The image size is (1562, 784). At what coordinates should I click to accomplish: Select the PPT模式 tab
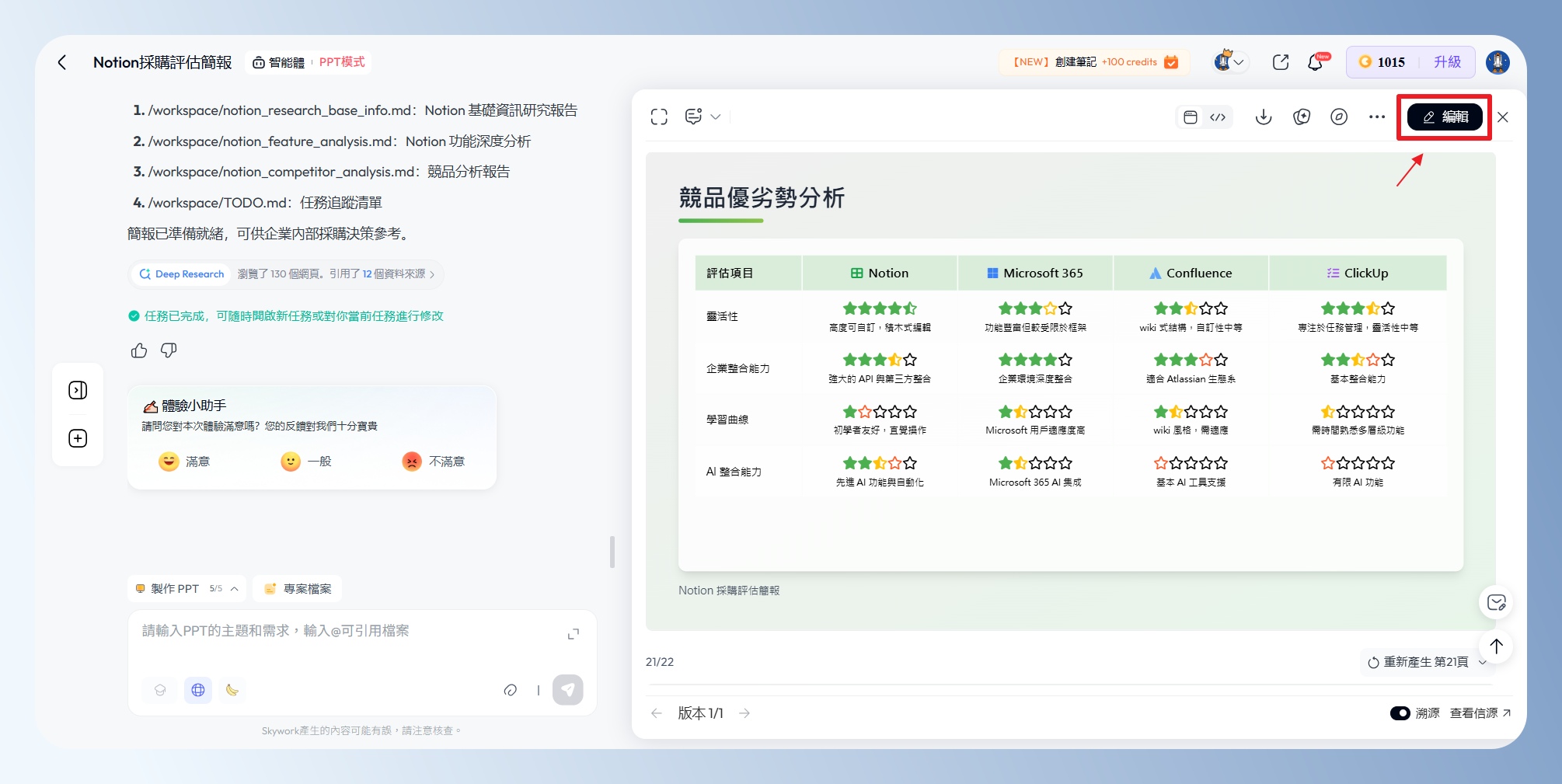[342, 62]
